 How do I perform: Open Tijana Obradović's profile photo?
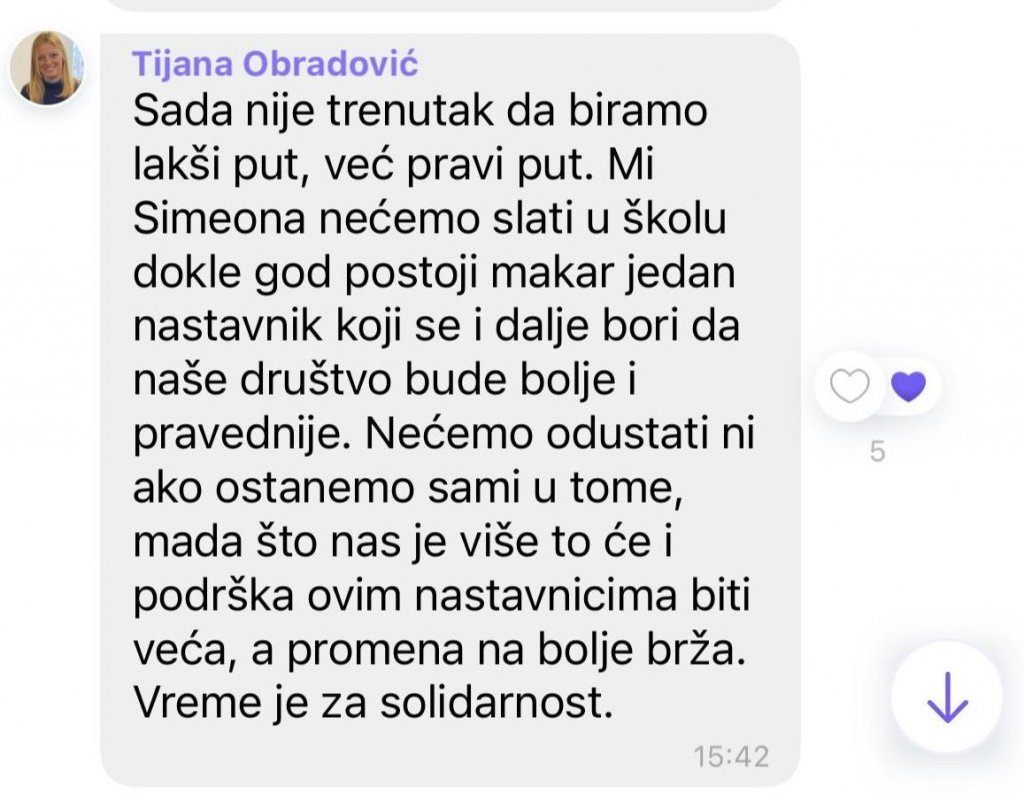46,68
